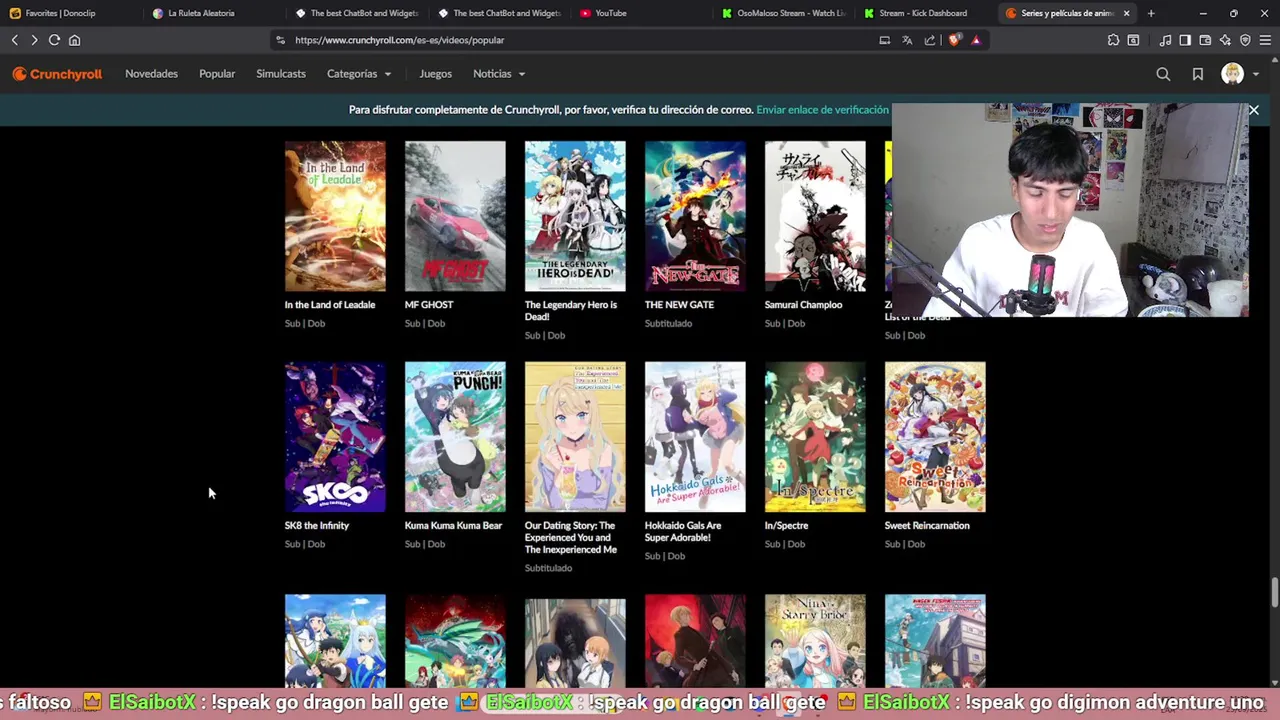Open the Crunchyroll watchlist bookmark icon
This screenshot has width=1280, height=720.
point(1197,74)
